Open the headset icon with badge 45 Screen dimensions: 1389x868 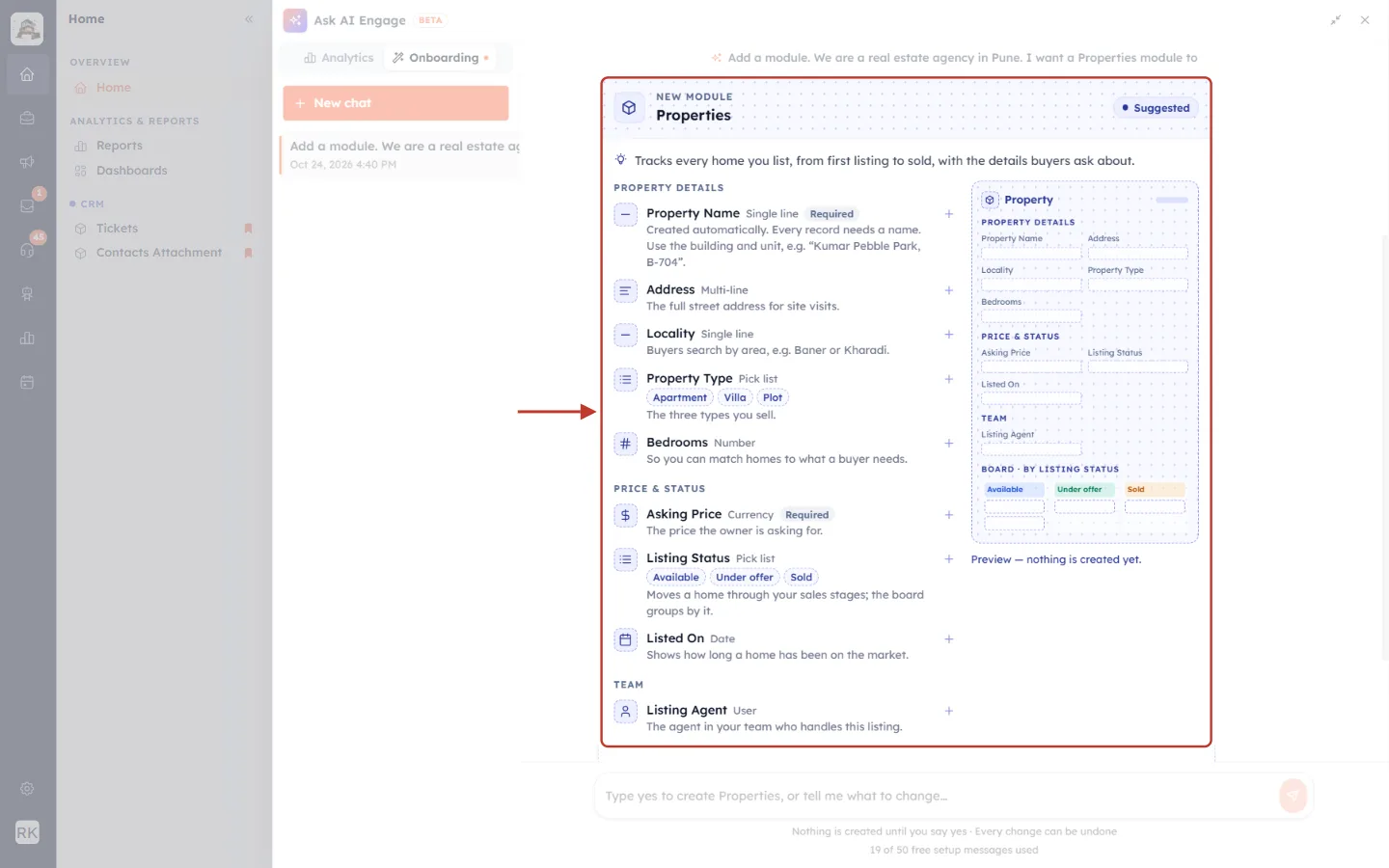[x=27, y=250]
